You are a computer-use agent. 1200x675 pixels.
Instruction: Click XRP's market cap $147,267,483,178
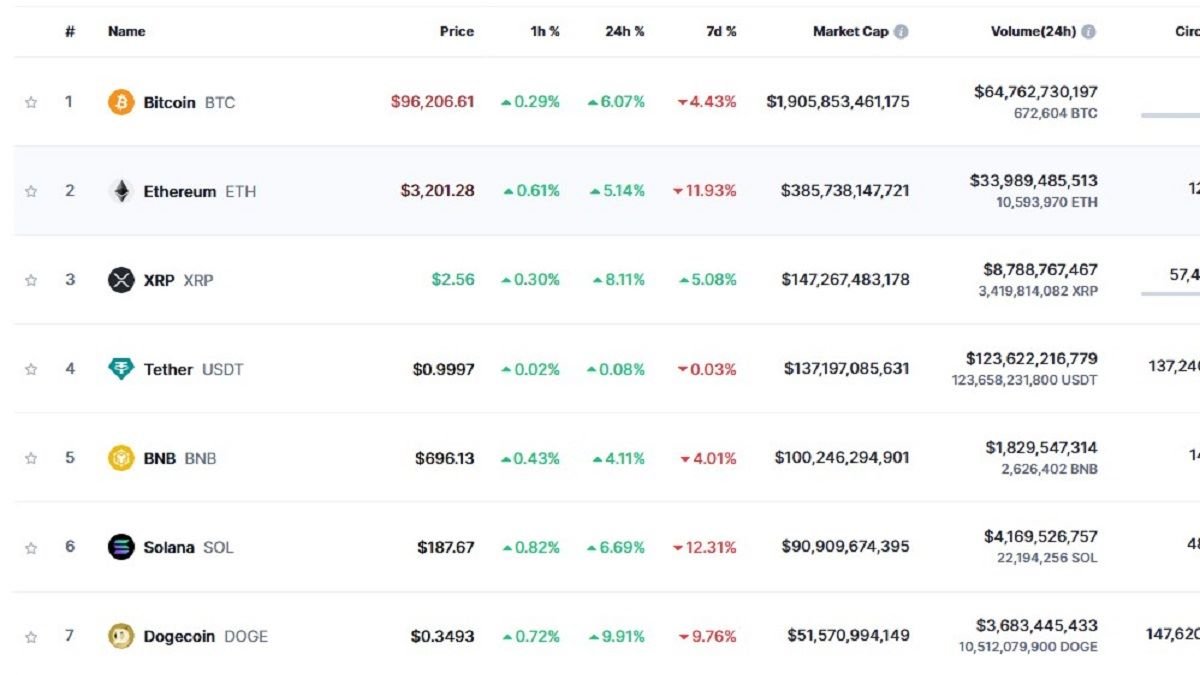coord(846,280)
